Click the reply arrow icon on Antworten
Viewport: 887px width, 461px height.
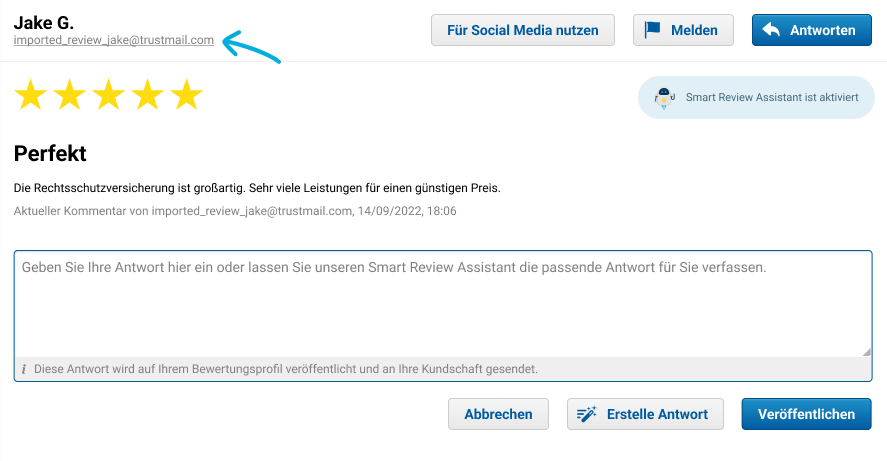pos(770,30)
